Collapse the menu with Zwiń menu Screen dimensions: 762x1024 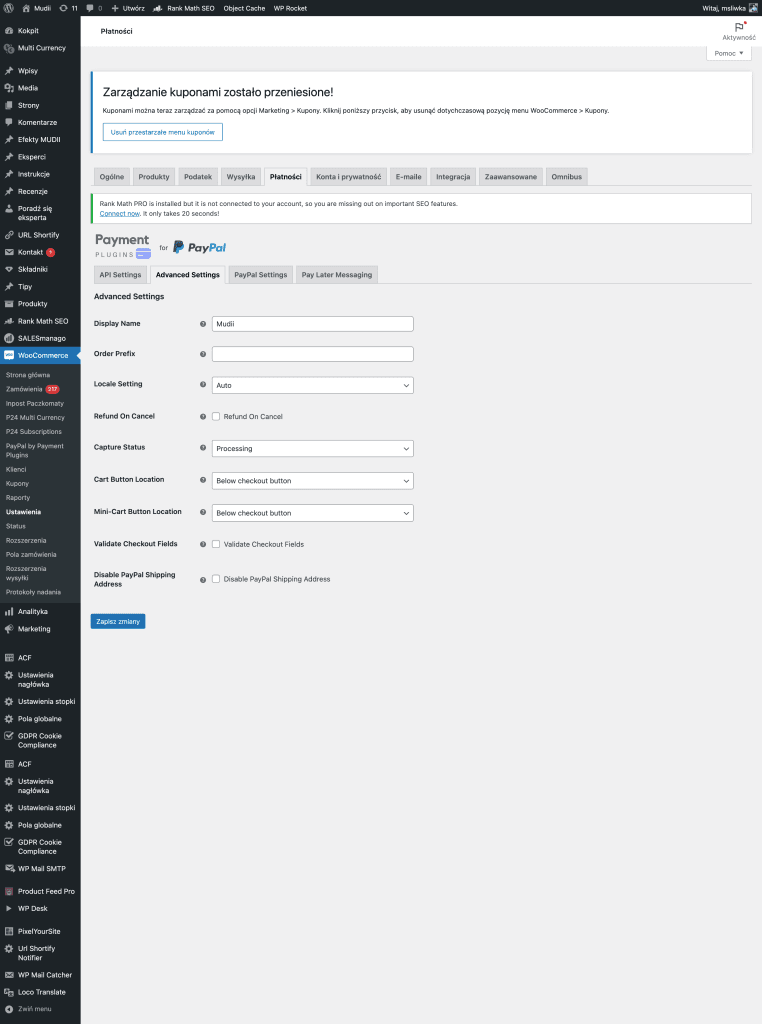(34, 1009)
